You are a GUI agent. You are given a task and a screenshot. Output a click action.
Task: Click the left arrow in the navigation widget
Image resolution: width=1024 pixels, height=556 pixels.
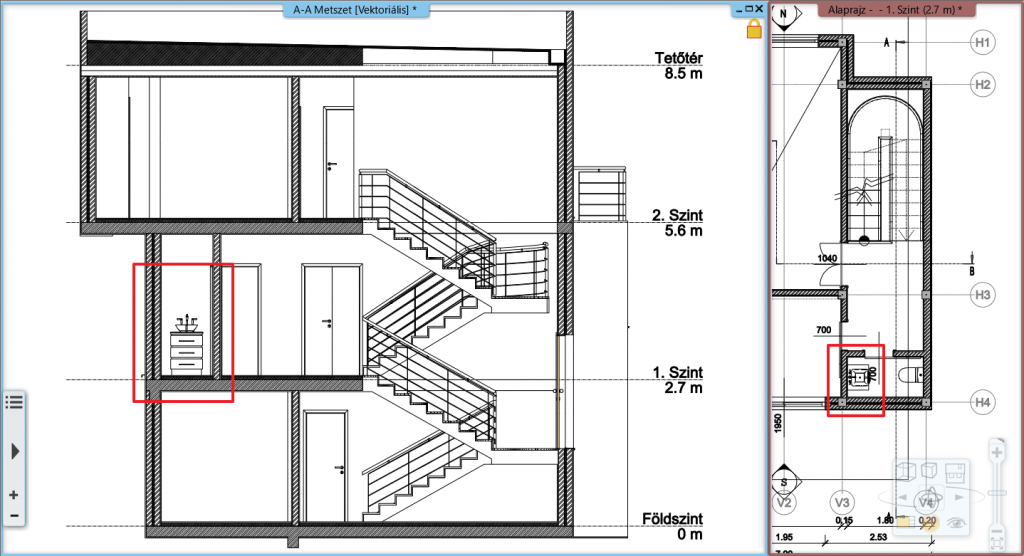pos(903,497)
